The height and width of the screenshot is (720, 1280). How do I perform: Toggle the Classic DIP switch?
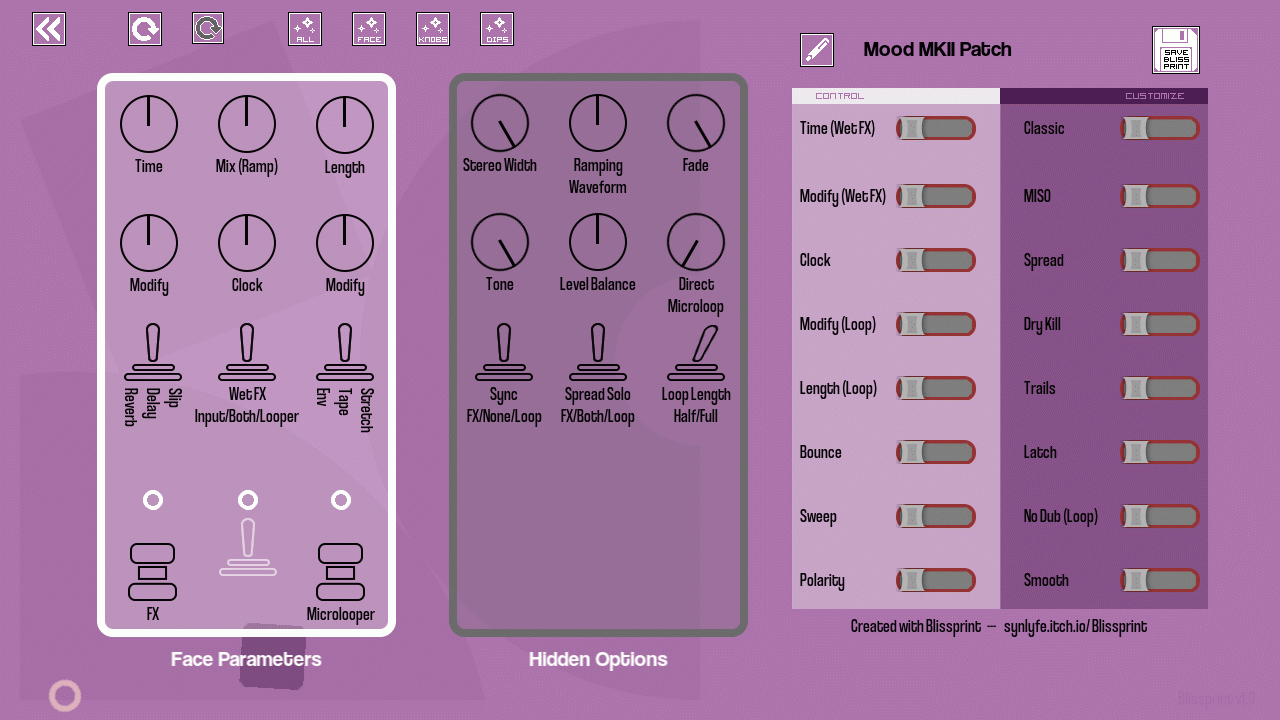(1160, 128)
